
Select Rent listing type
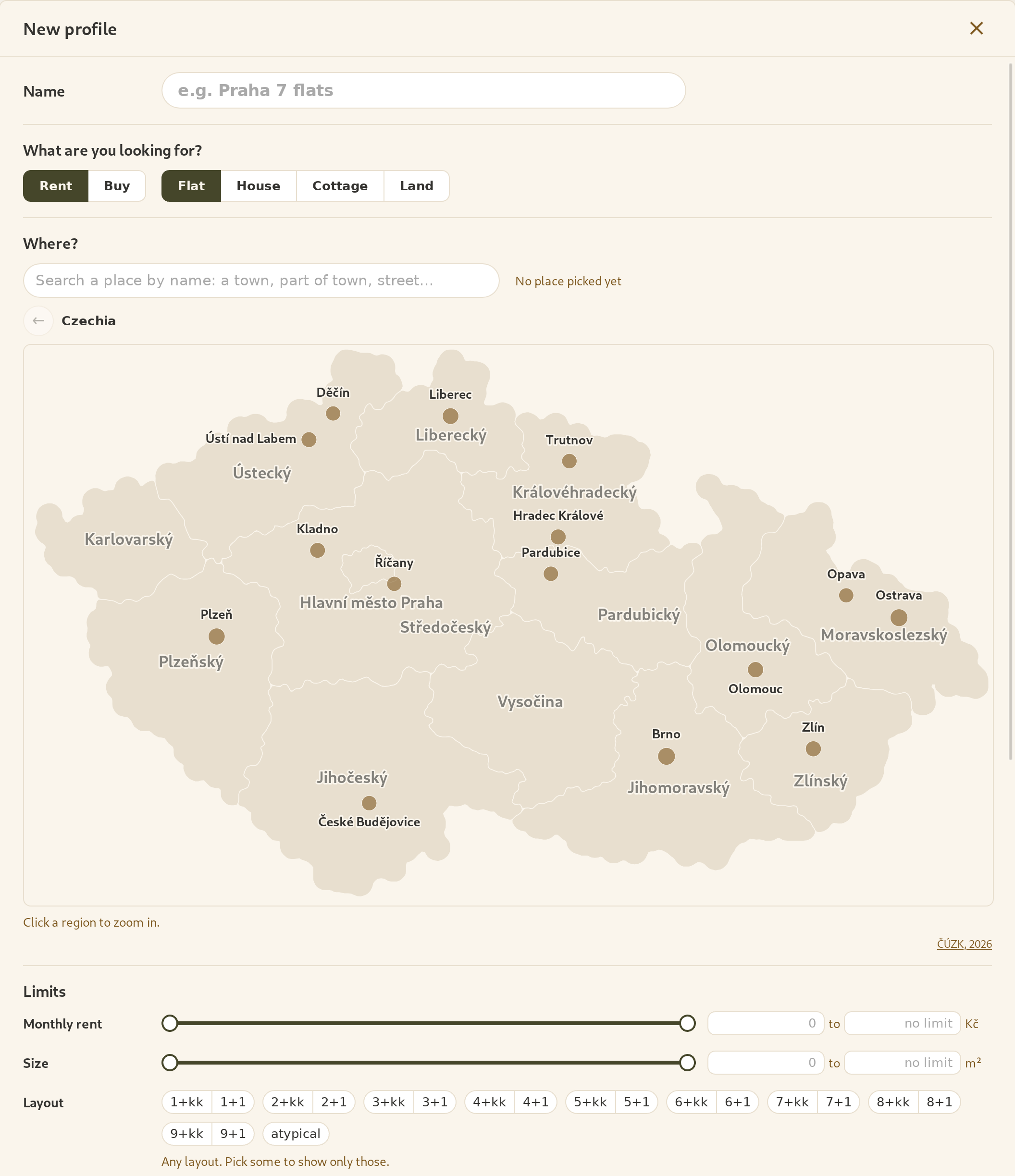[x=56, y=185]
